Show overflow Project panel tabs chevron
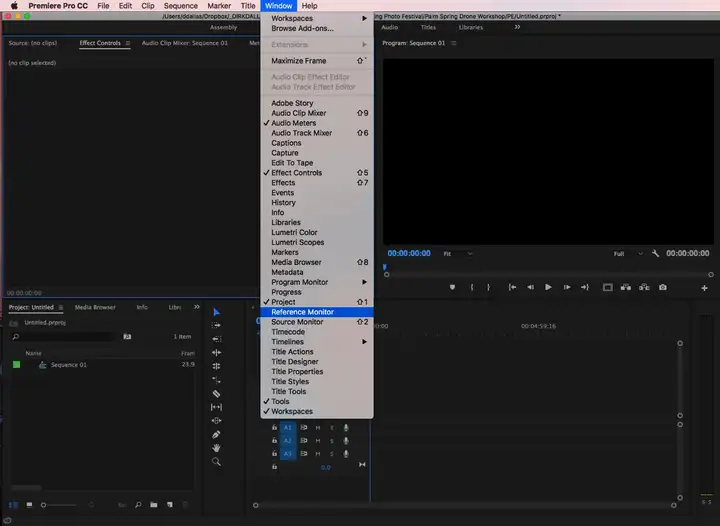Screen dimensions: 720x526 (197, 307)
